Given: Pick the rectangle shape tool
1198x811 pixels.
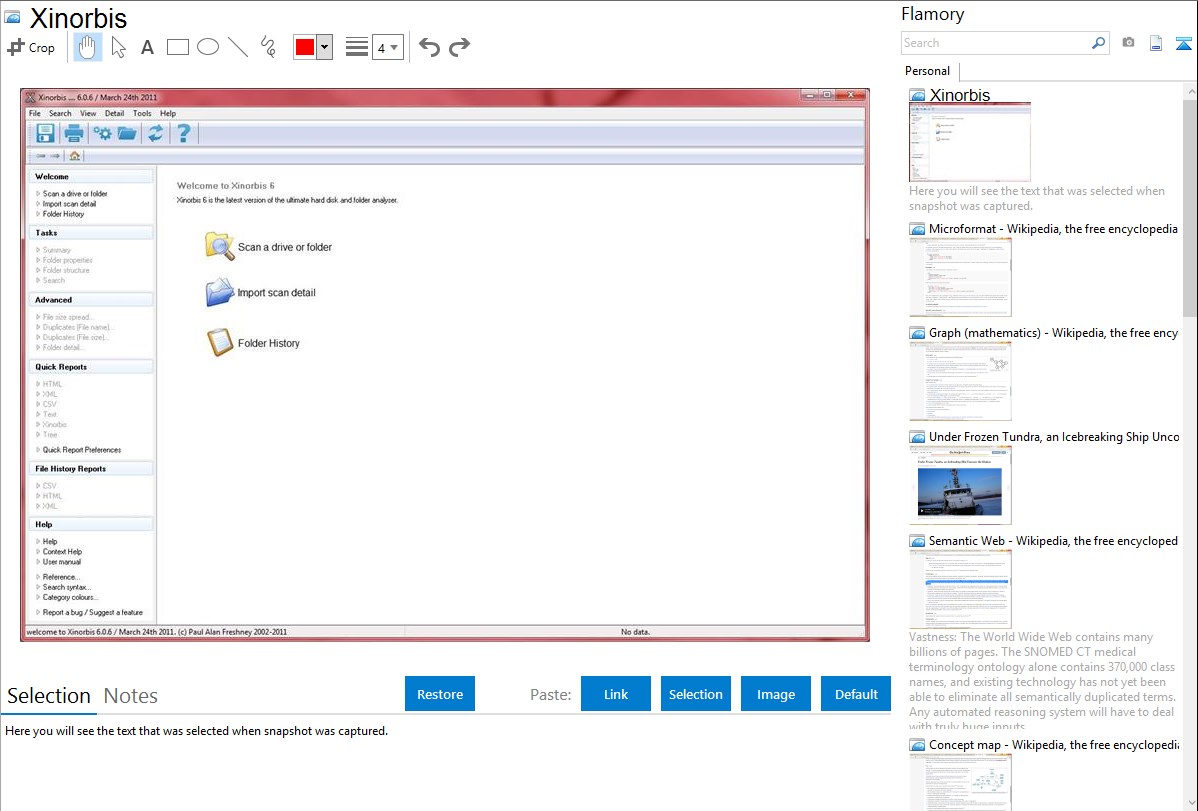Looking at the screenshot, I should point(178,47).
